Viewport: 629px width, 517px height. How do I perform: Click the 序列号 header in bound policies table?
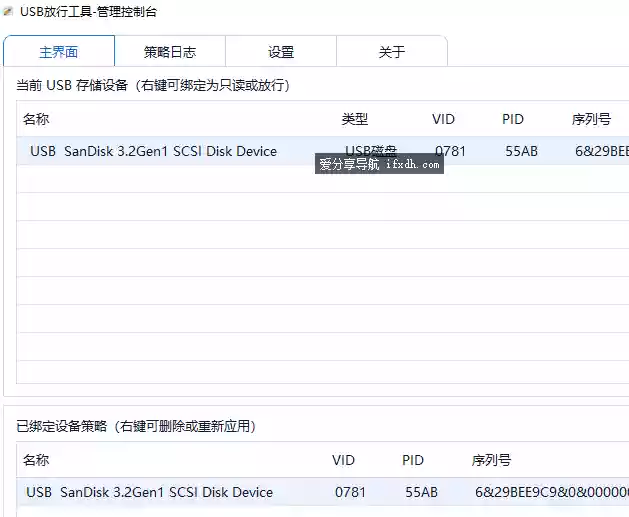point(491,460)
